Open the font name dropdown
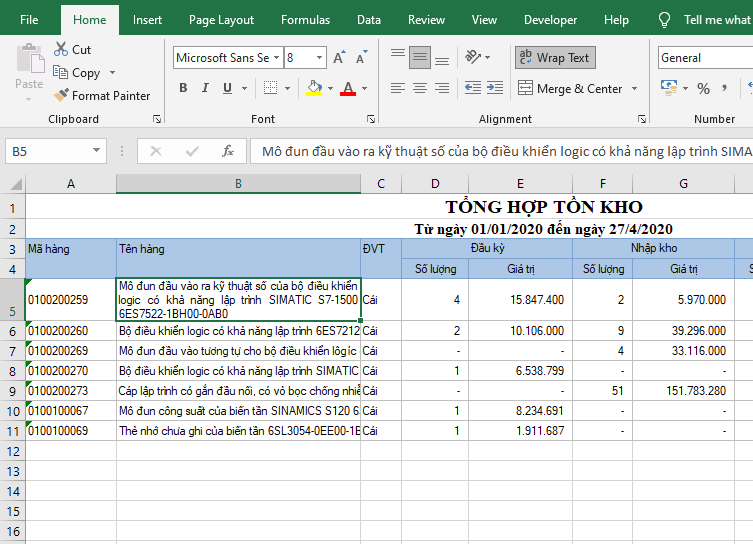The image size is (753, 544). coord(276,58)
